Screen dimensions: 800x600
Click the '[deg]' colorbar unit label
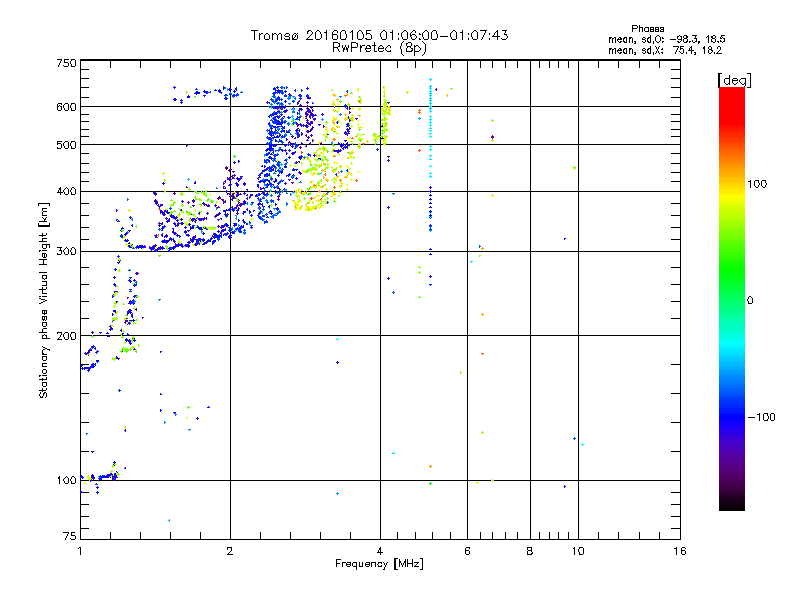[734, 80]
